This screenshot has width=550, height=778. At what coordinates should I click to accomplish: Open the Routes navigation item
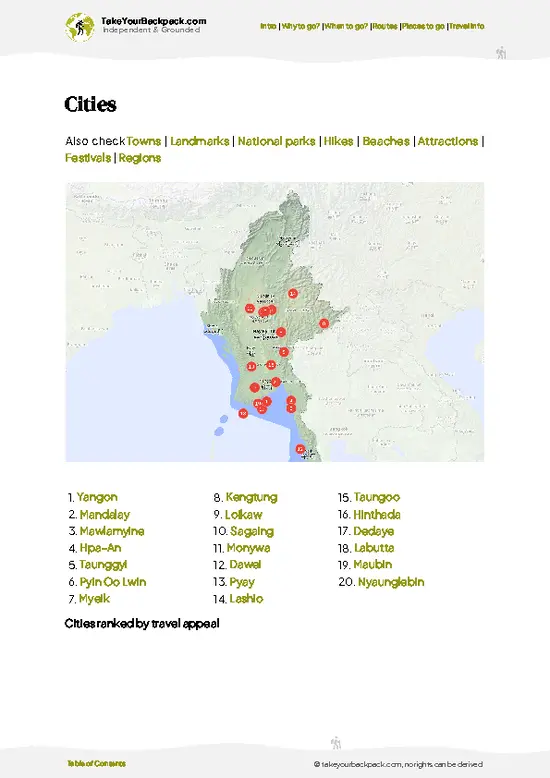pos(385,26)
